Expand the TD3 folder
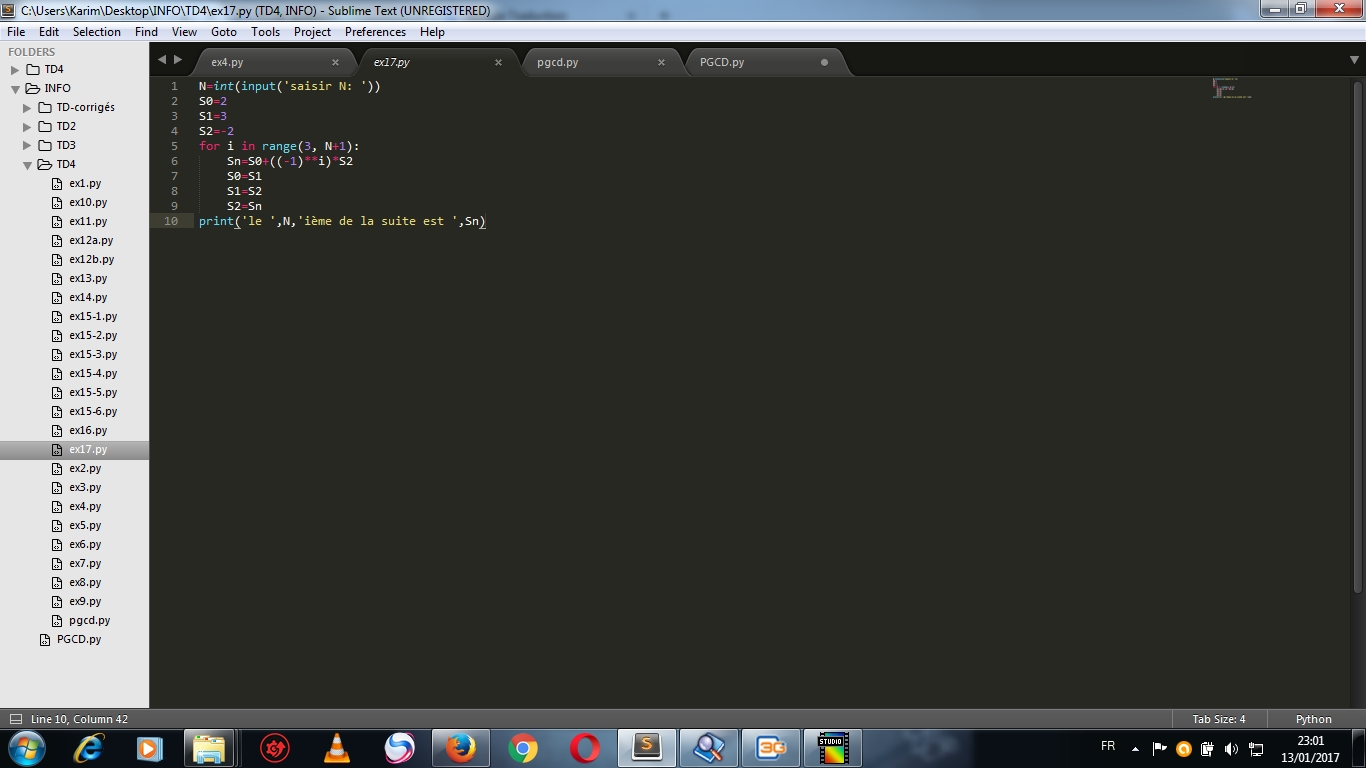Image resolution: width=1366 pixels, height=768 pixels. pyautogui.click(x=26, y=145)
